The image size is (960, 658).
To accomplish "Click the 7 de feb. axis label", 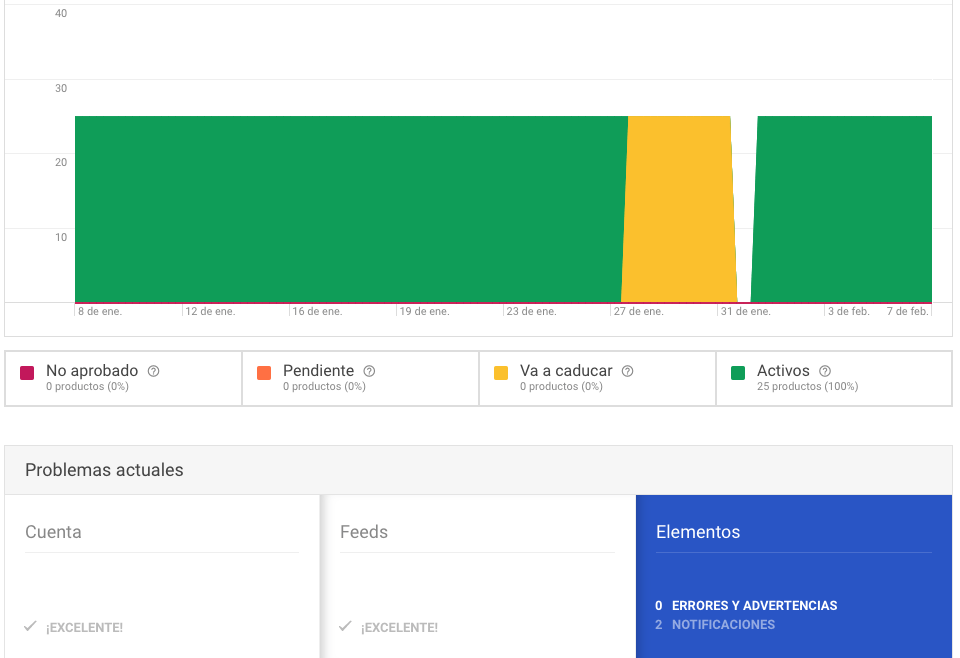I will tap(907, 312).
